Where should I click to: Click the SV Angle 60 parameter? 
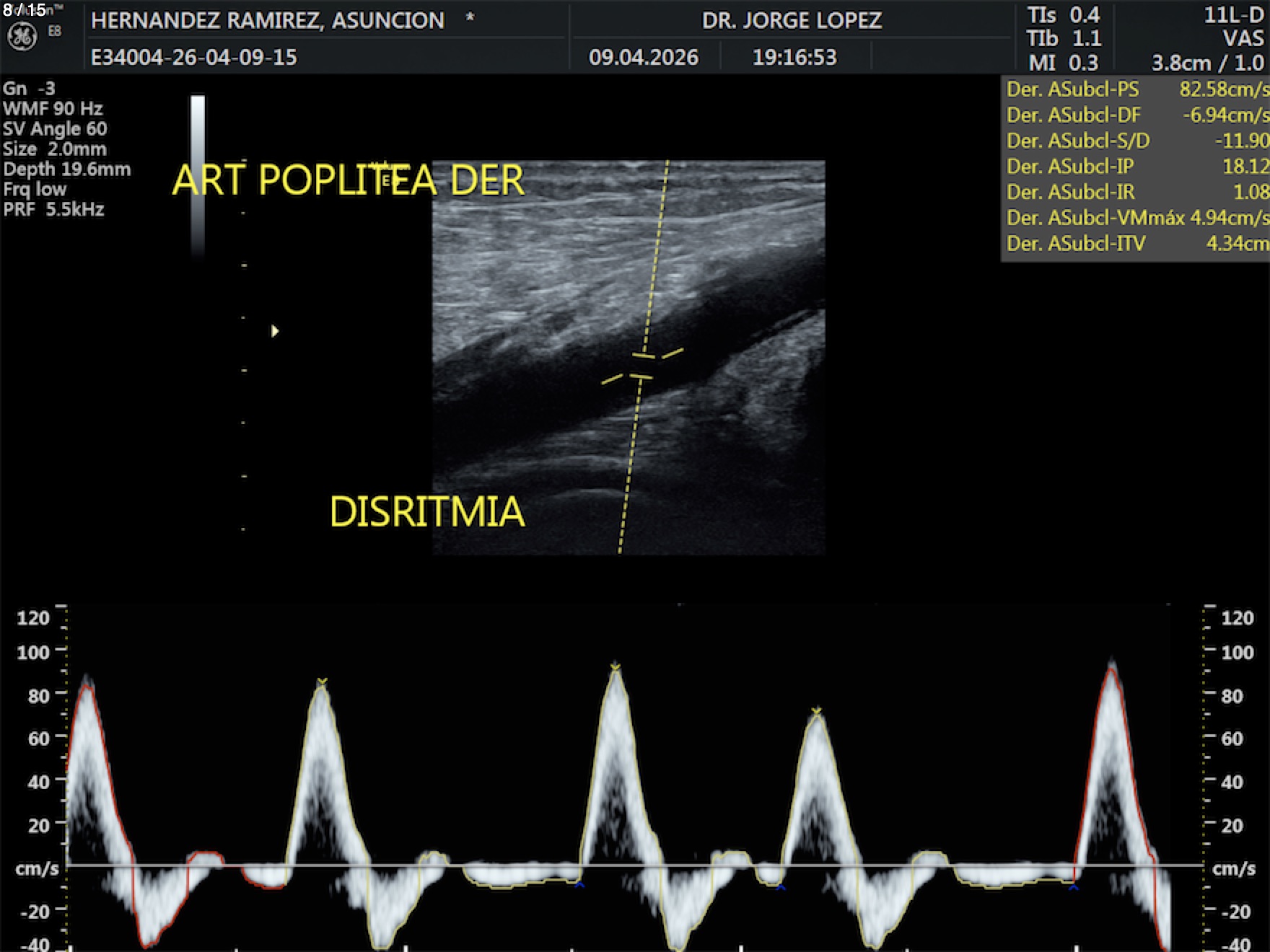(x=55, y=129)
